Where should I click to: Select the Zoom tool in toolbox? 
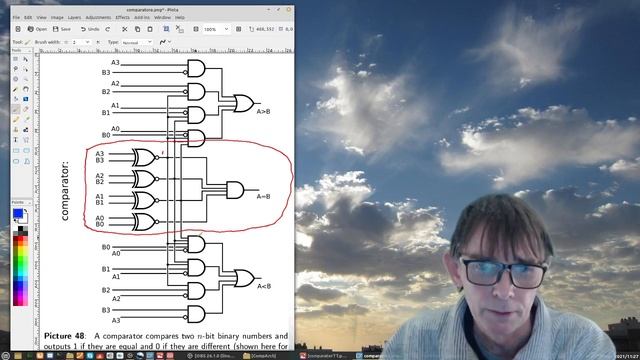[26, 79]
